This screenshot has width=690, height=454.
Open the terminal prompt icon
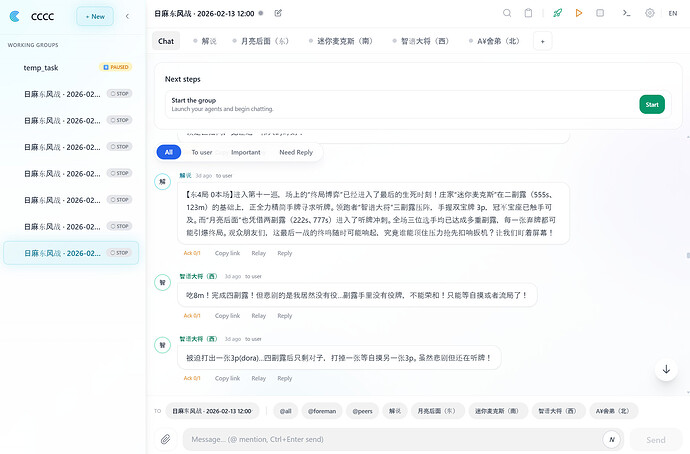click(626, 13)
